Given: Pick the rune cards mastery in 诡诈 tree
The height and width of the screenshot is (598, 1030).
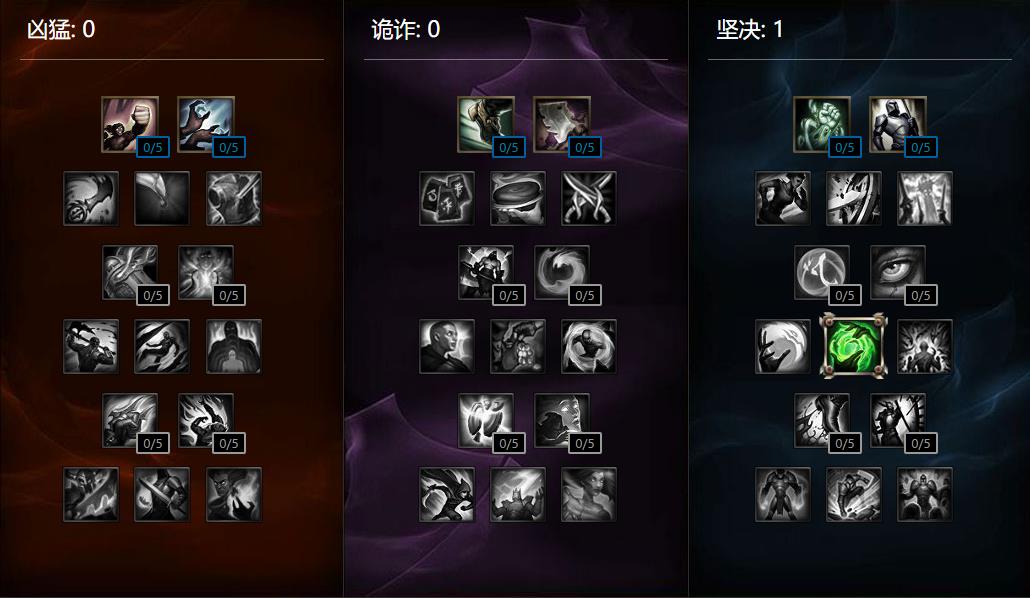Looking at the screenshot, I should pos(447,198).
